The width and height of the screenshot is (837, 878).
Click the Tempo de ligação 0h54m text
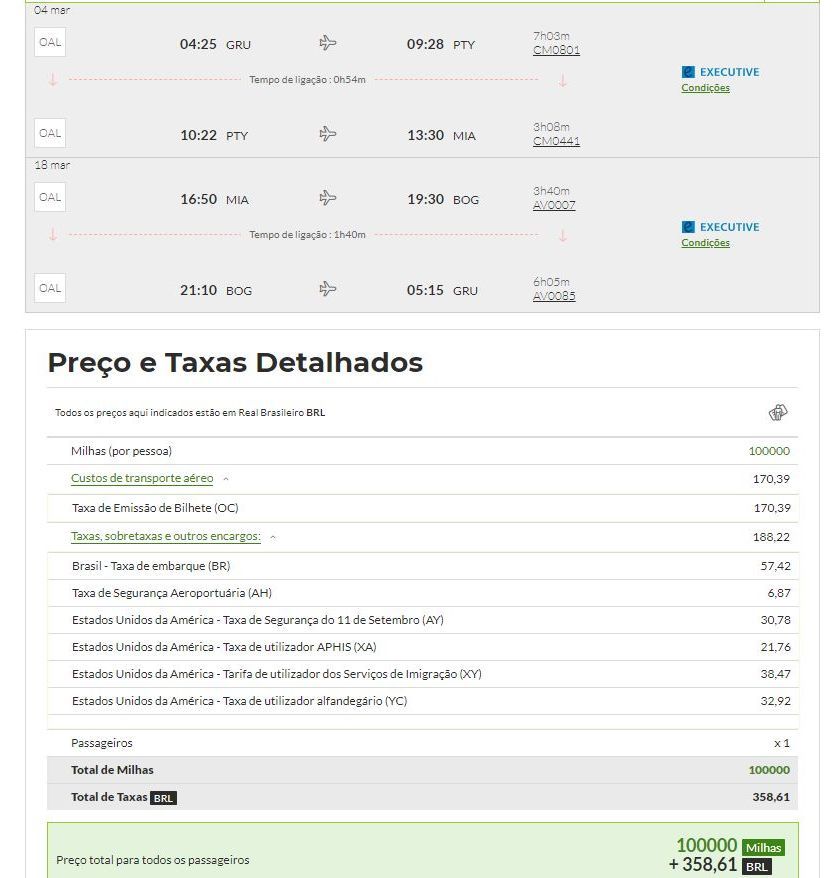(307, 80)
